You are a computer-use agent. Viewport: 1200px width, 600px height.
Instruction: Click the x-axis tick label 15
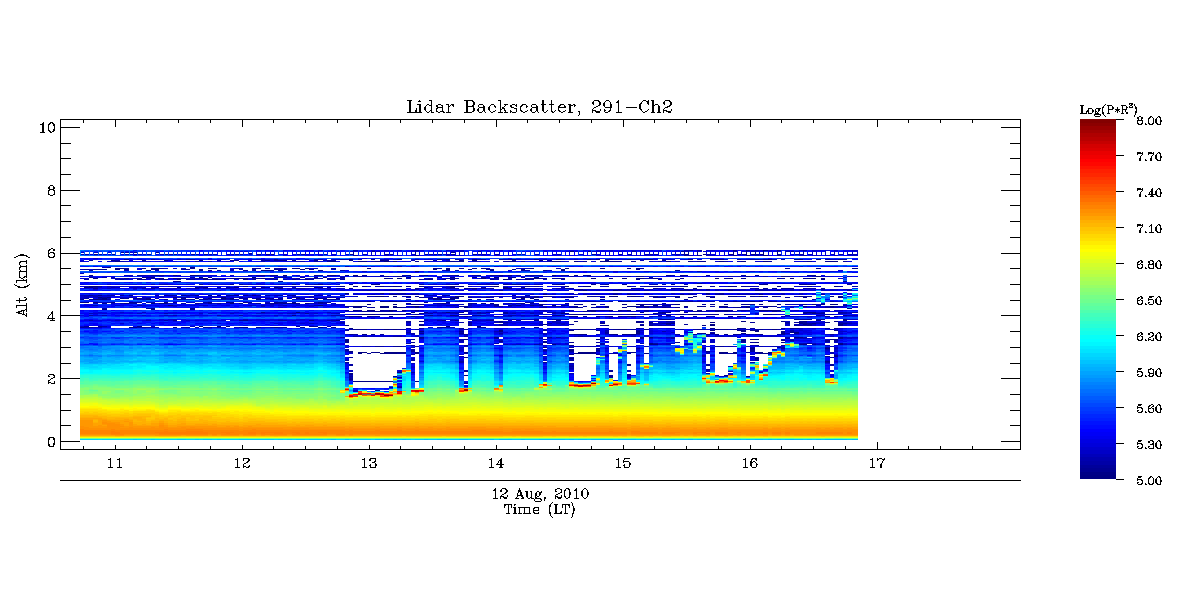click(x=623, y=464)
